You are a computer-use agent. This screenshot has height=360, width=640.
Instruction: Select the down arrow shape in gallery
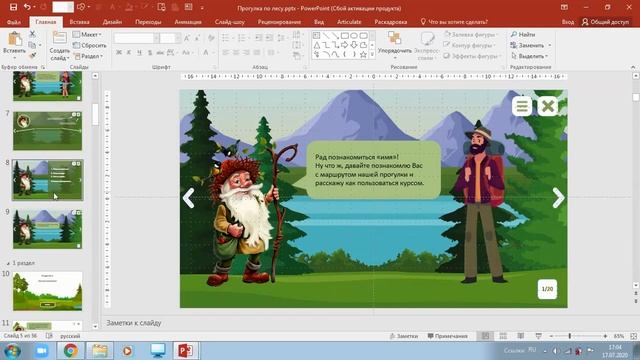[354, 45]
